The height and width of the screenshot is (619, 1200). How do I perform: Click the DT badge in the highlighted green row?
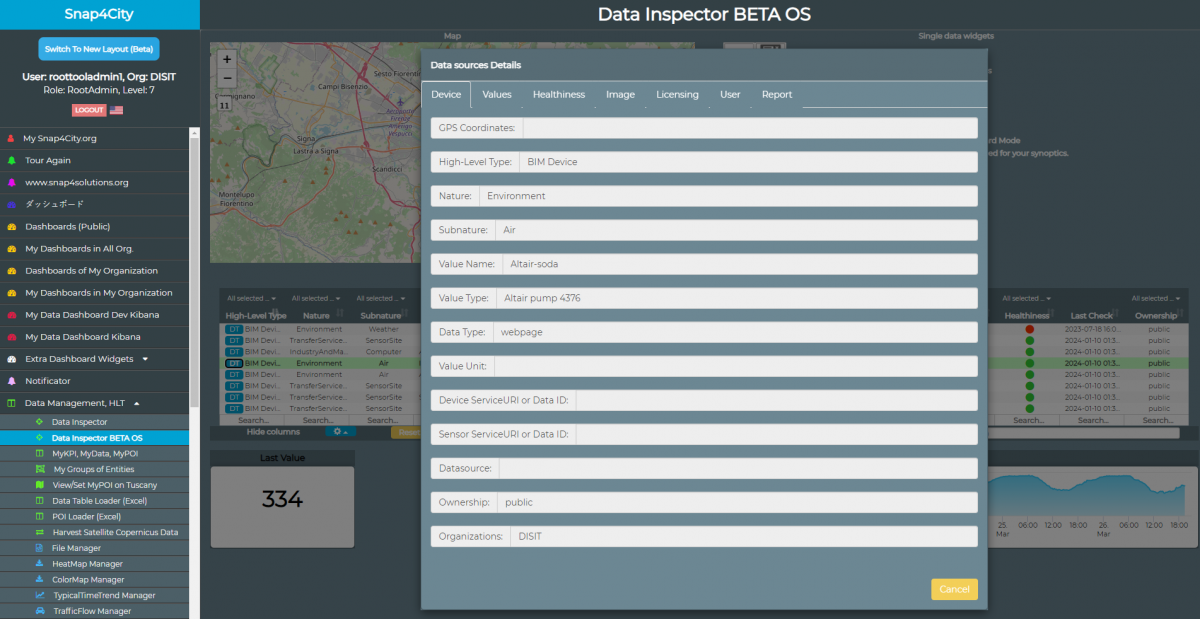coord(234,363)
